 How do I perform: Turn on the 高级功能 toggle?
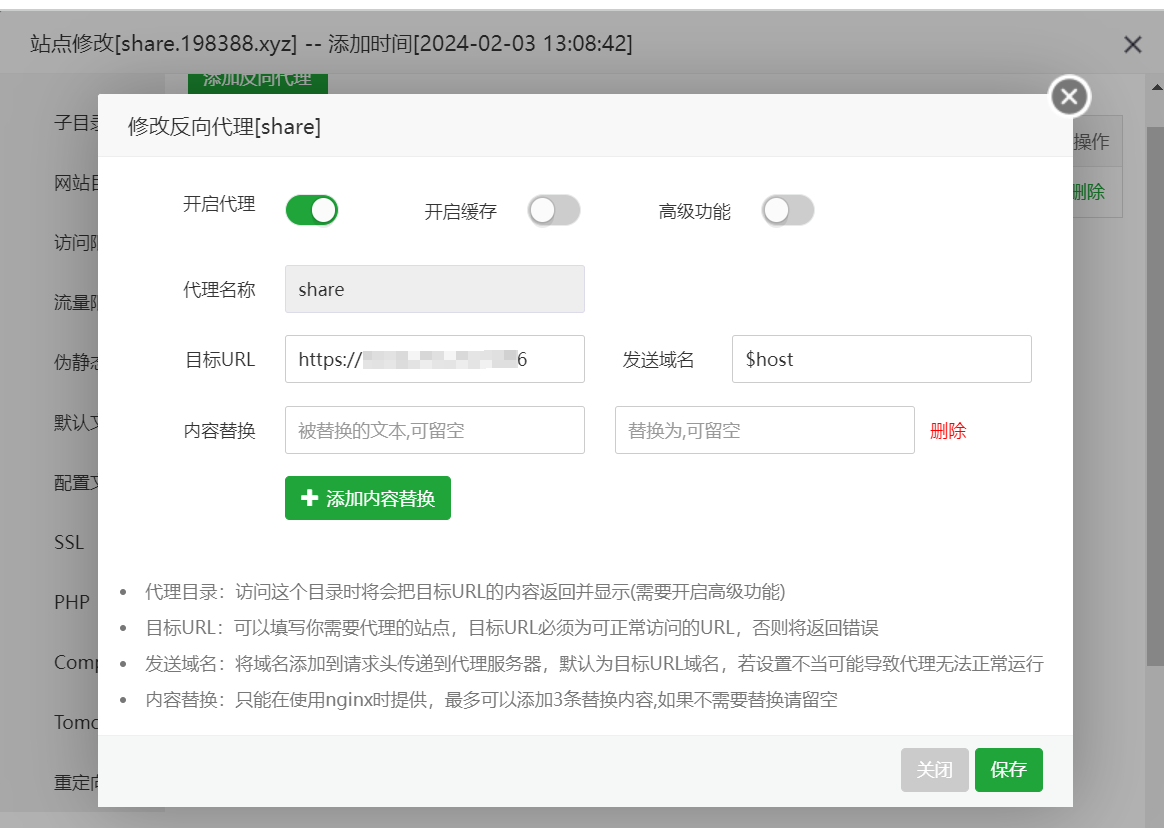click(x=788, y=210)
